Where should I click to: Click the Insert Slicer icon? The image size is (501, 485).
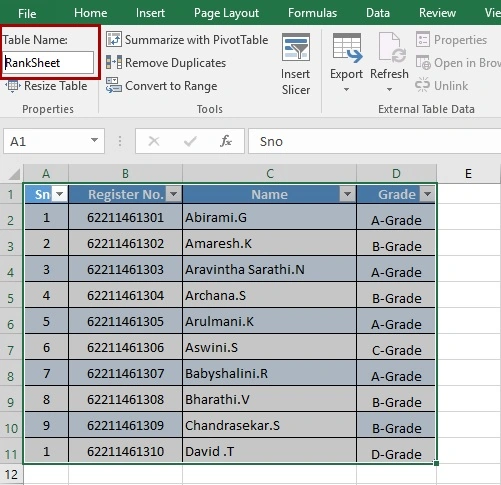(296, 47)
